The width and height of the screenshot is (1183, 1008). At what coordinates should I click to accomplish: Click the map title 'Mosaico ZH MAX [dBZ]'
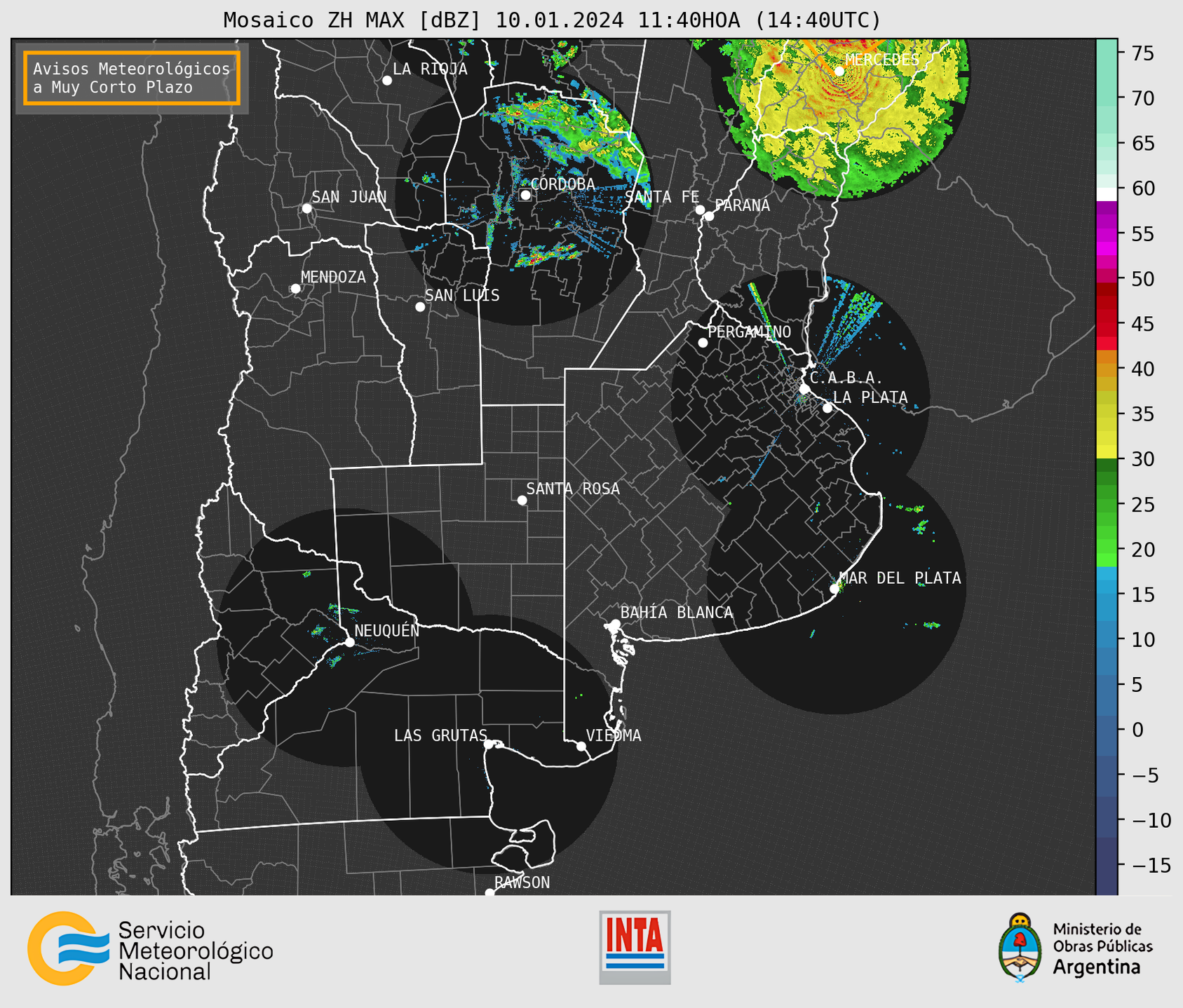353,20
